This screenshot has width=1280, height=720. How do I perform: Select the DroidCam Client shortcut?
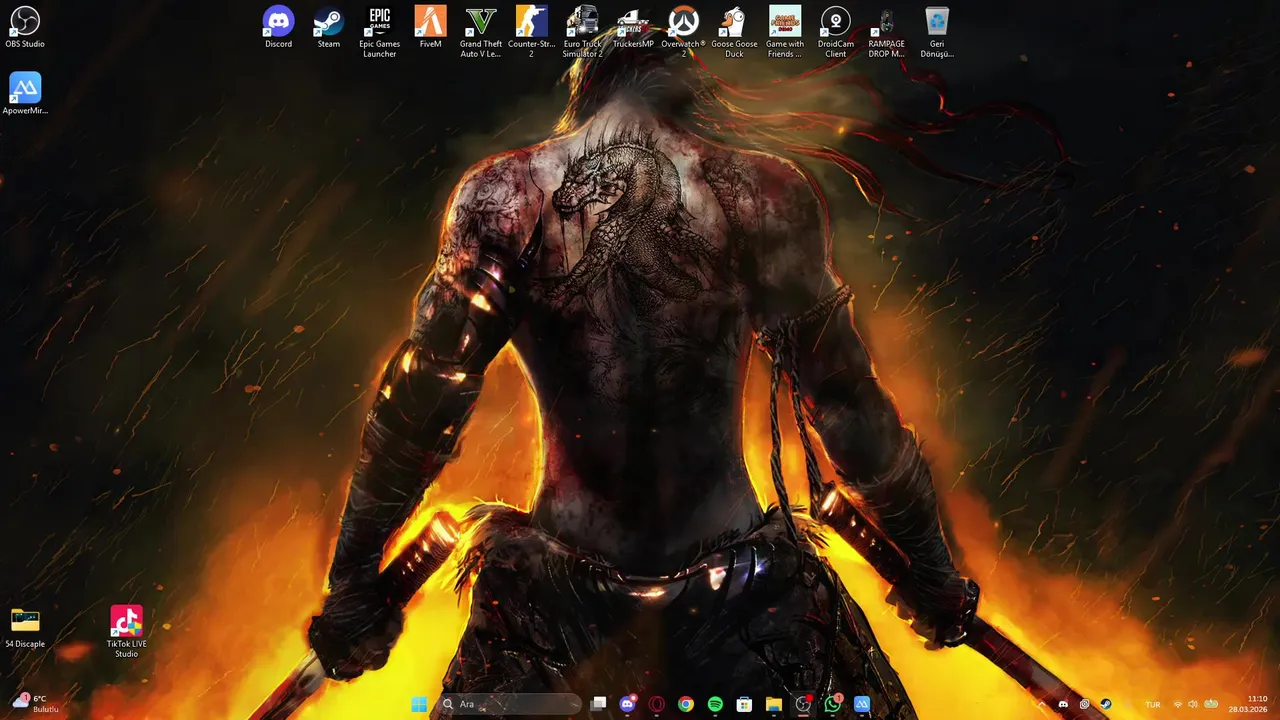835,32
